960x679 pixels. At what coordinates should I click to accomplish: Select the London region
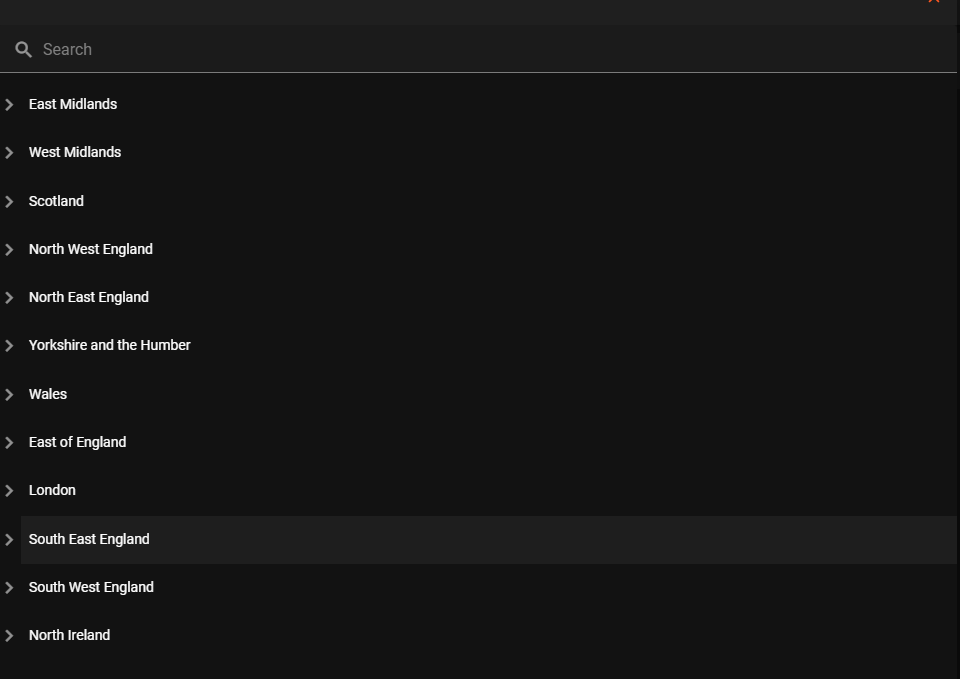pyautogui.click(x=52, y=490)
